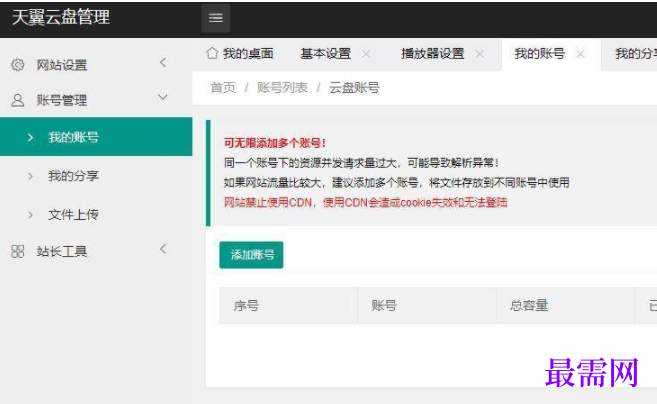Click the red notice 可无限添加多个账号!
The image size is (657, 404).
(275, 143)
